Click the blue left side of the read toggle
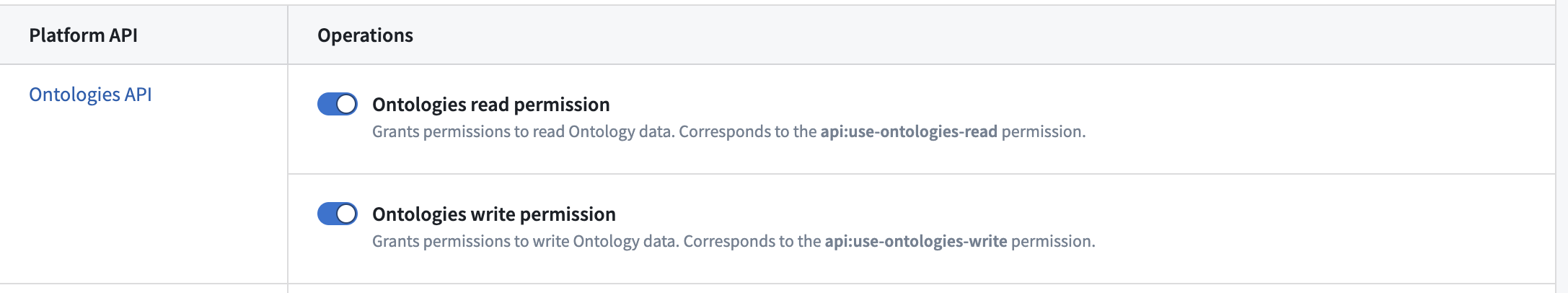 click(x=327, y=105)
